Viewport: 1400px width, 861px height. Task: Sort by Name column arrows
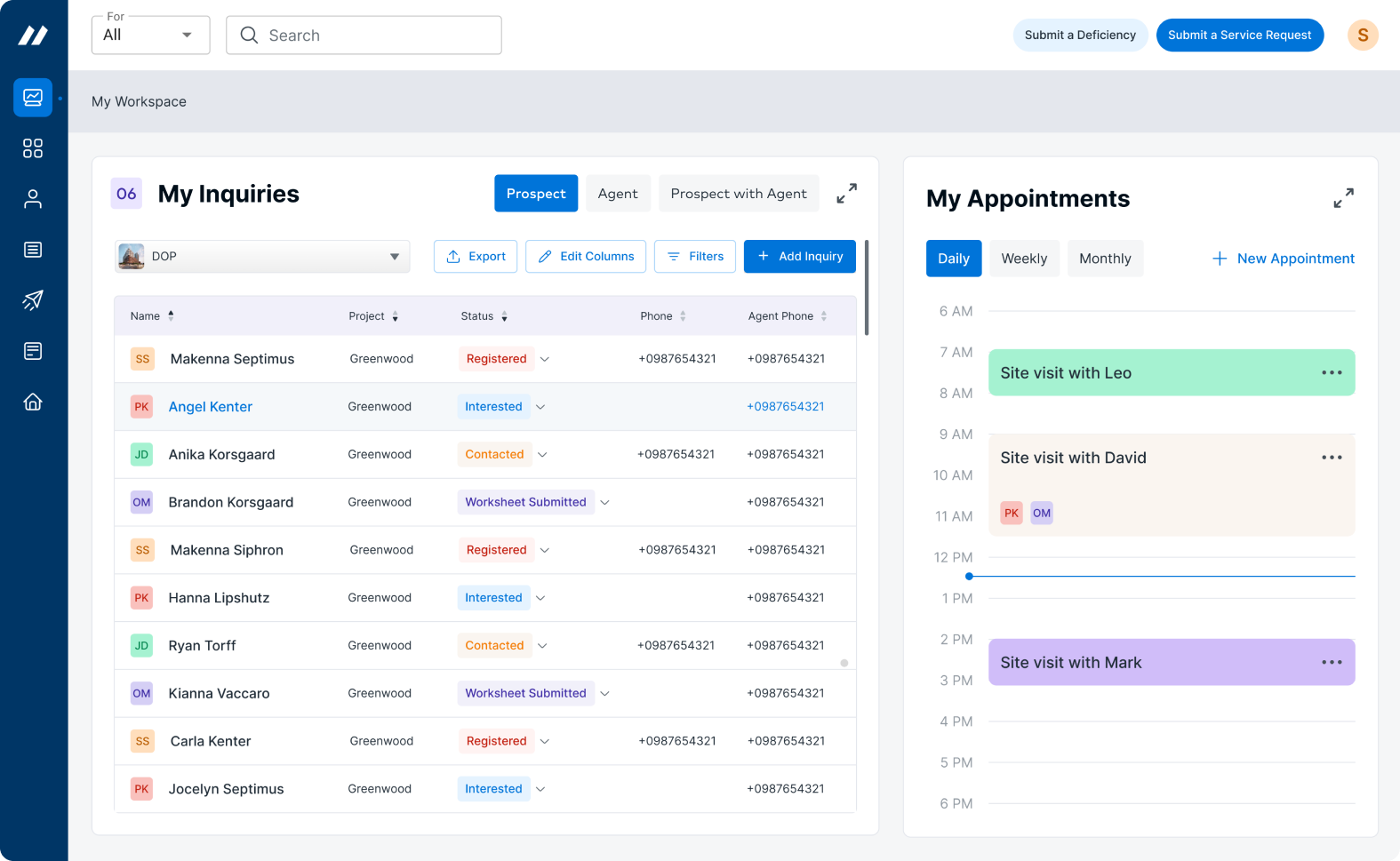pyautogui.click(x=171, y=315)
